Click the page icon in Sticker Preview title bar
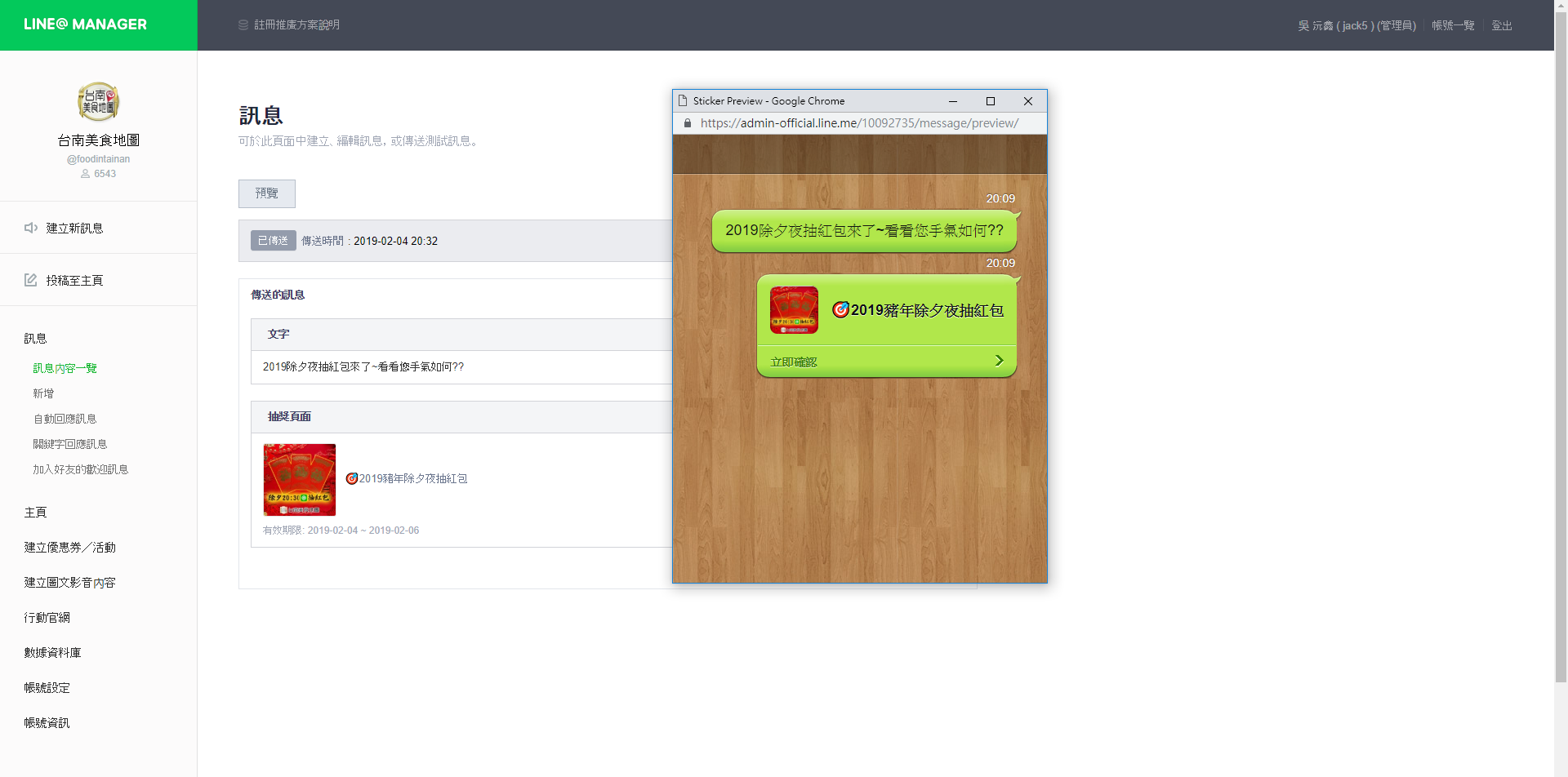The height and width of the screenshot is (777, 1568). click(683, 101)
